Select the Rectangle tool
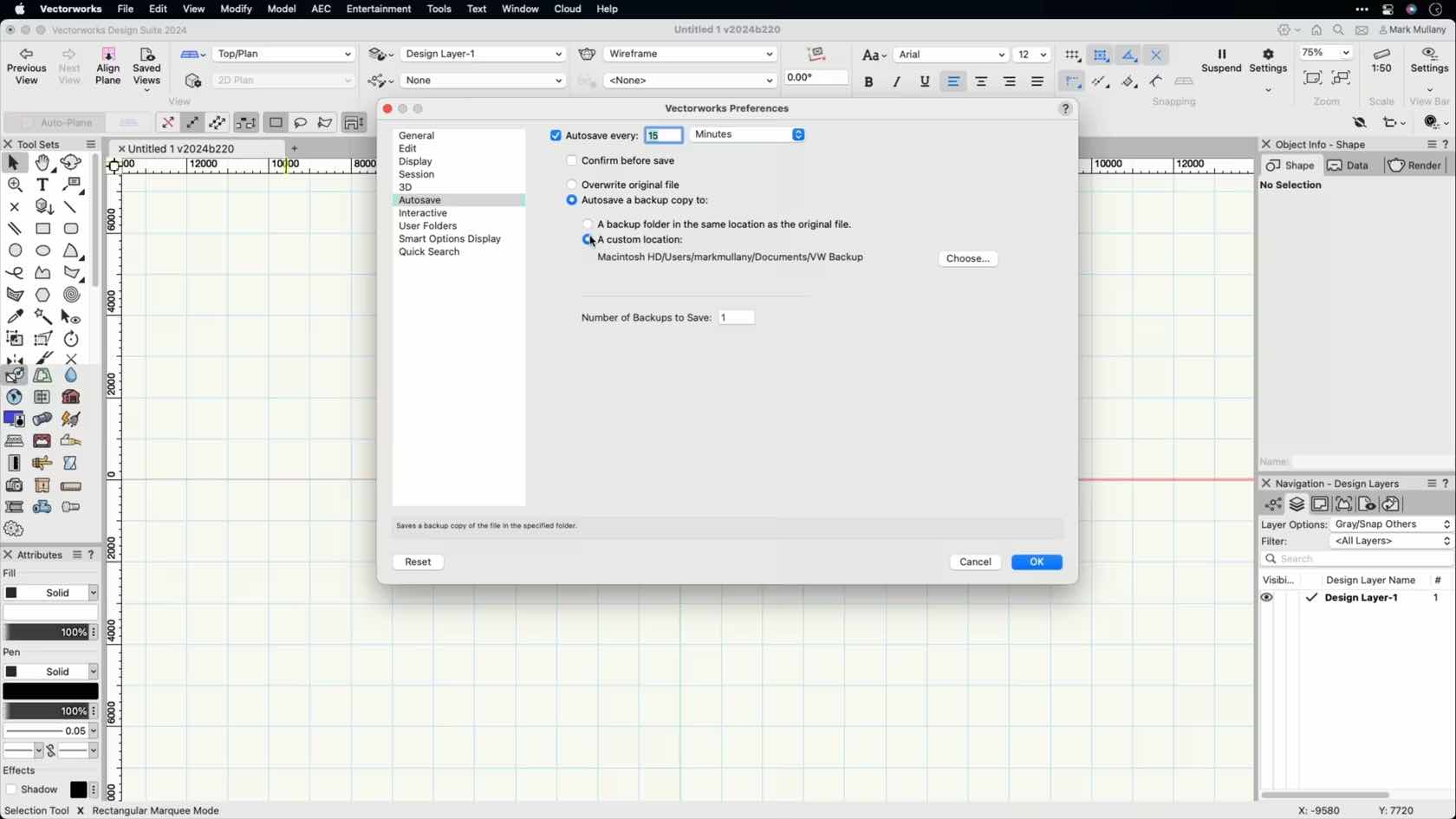 point(42,229)
